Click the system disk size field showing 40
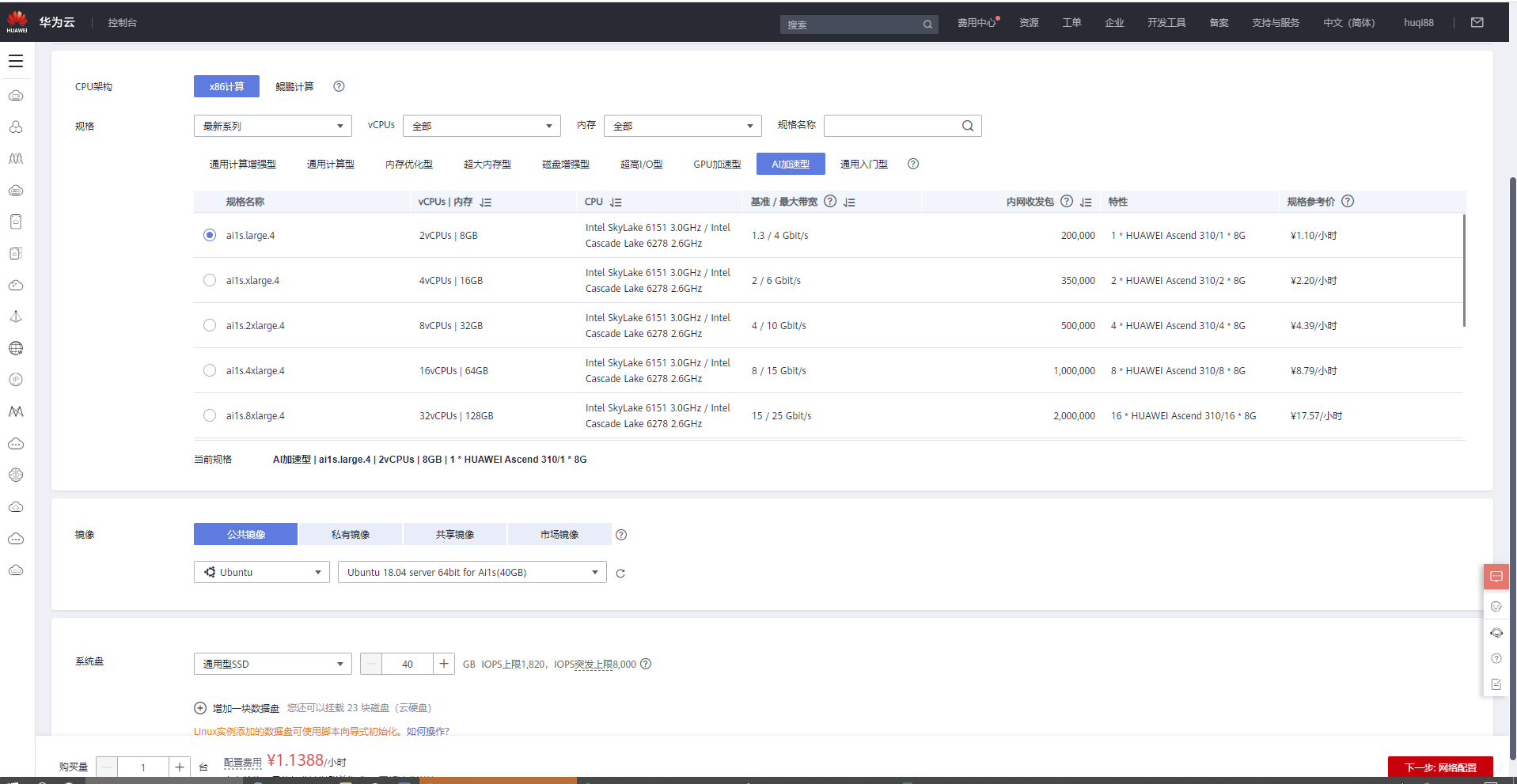The width and height of the screenshot is (1517, 784). click(408, 664)
